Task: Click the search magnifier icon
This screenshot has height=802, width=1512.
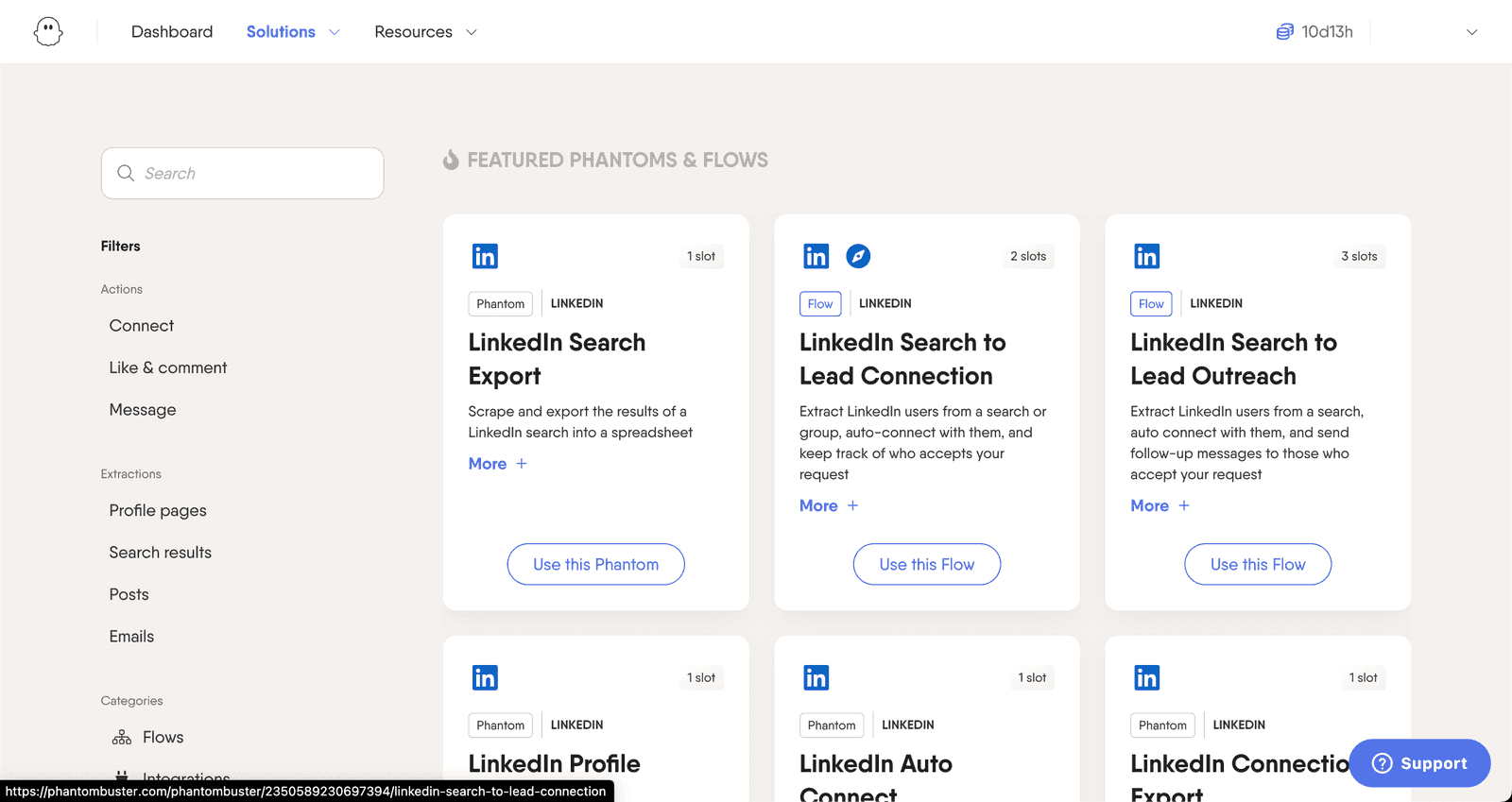Action: coord(126,173)
